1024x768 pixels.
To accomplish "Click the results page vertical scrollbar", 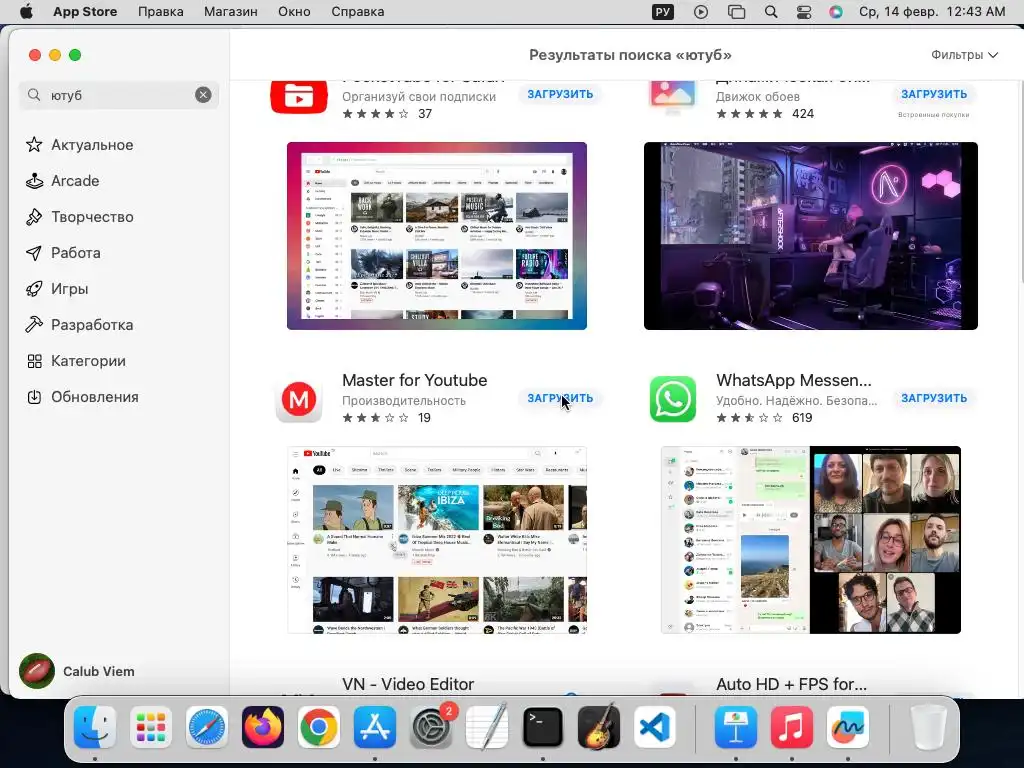I will tap(1020, 183).
